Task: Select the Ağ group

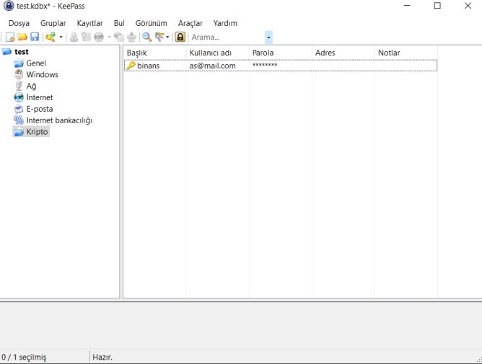Action: 31,86
